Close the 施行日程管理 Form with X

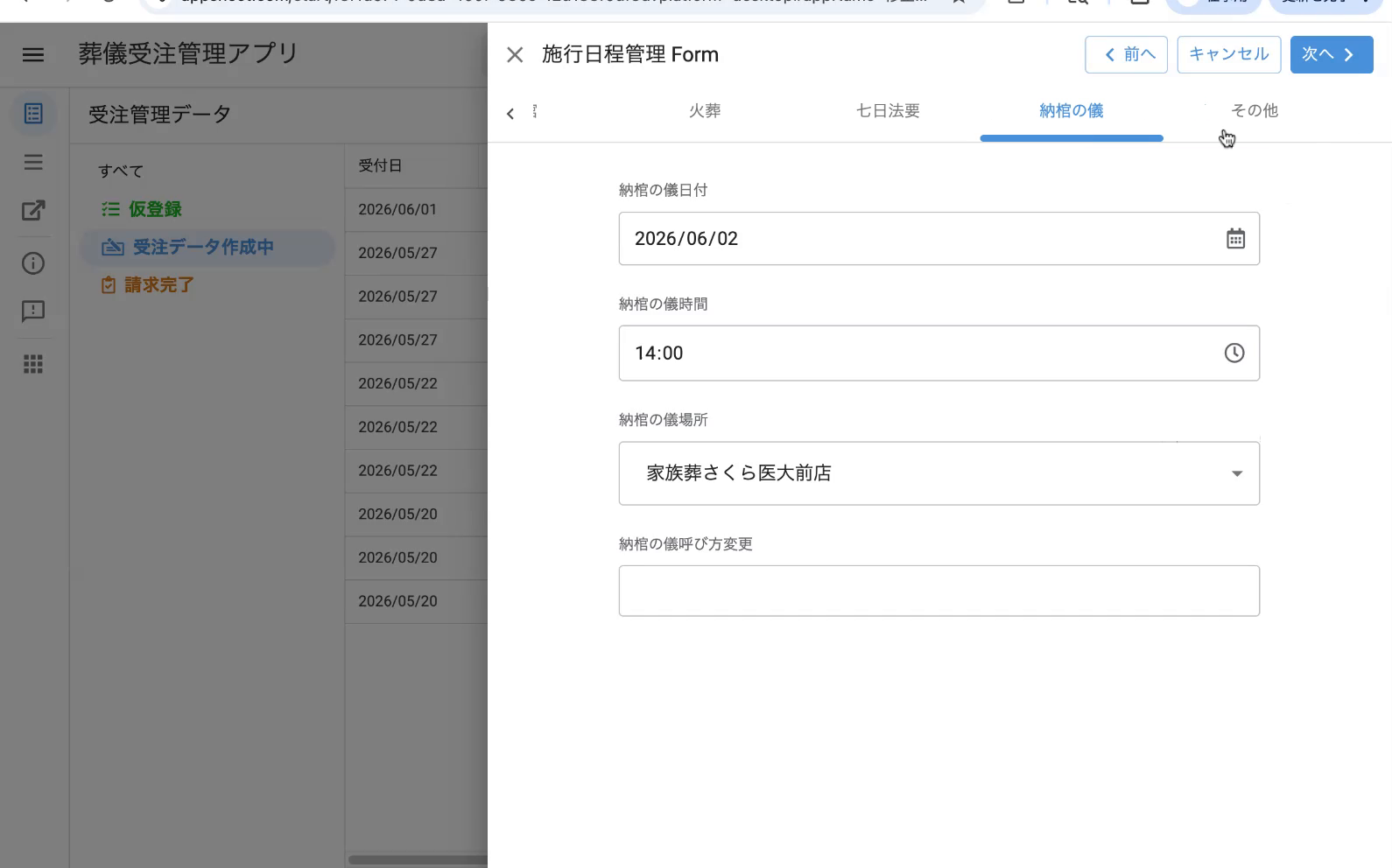click(x=515, y=55)
